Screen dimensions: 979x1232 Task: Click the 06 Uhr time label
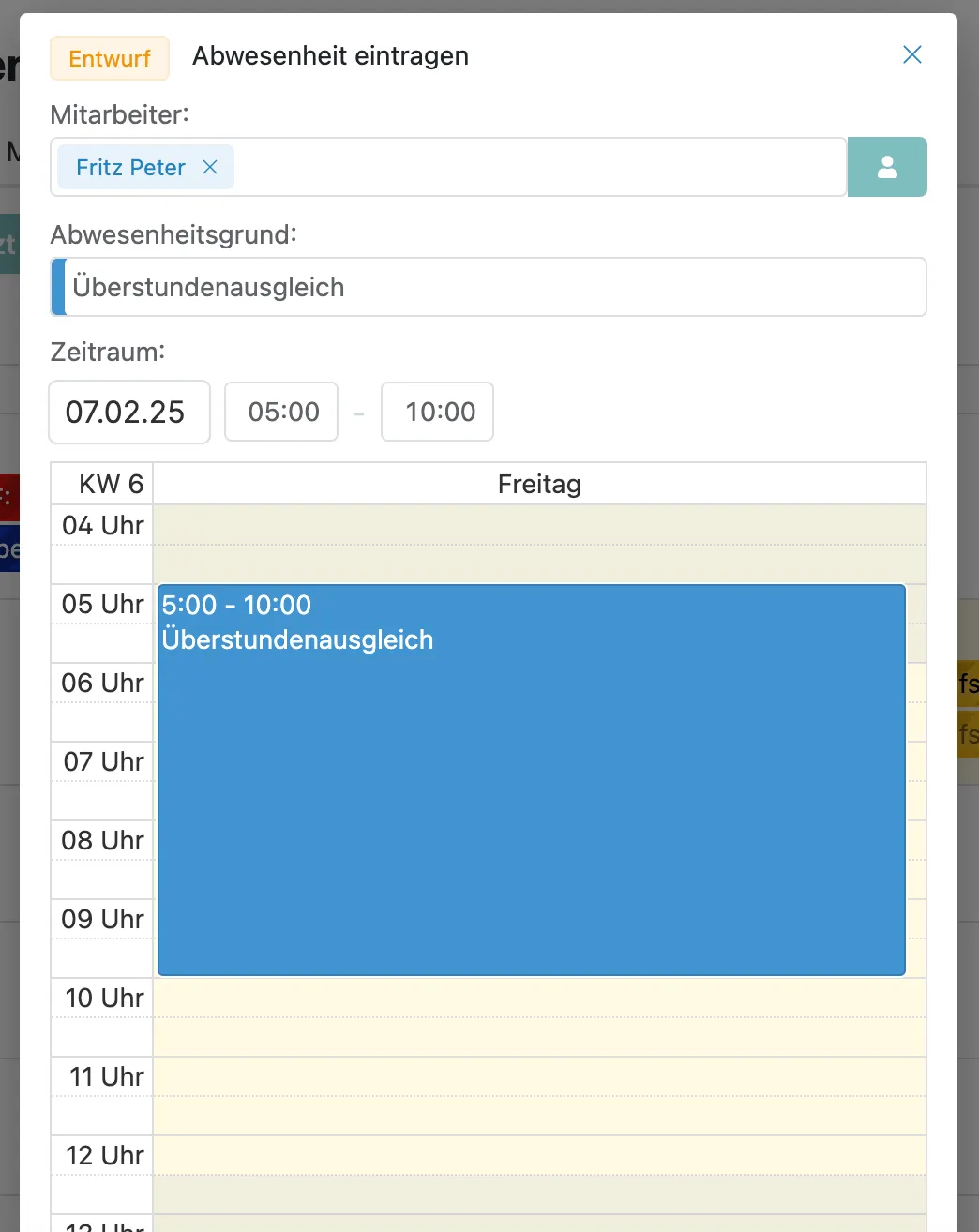pos(102,683)
